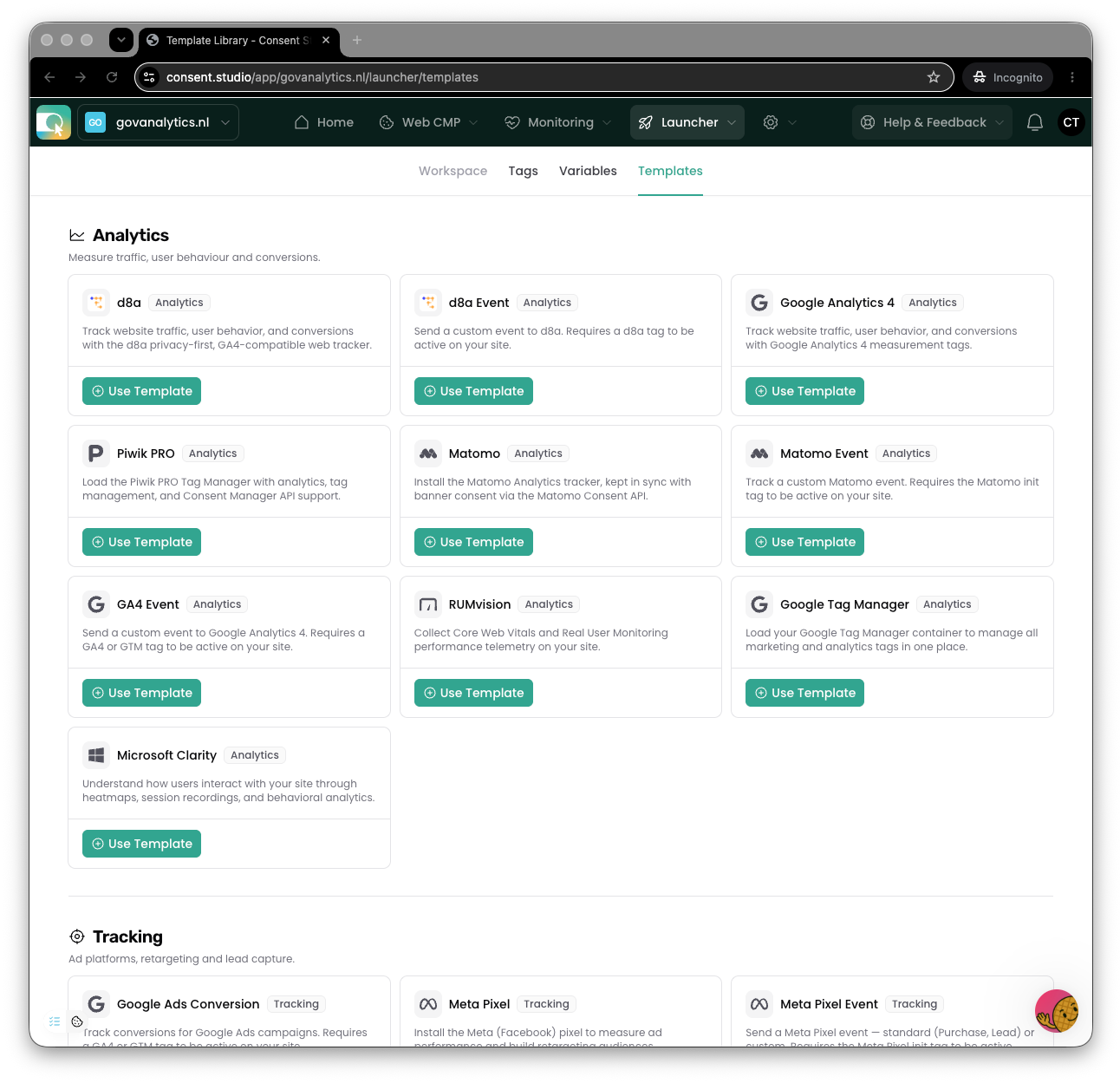Click the Incognito indicator
The image size is (1120, 1083).
(x=1007, y=77)
